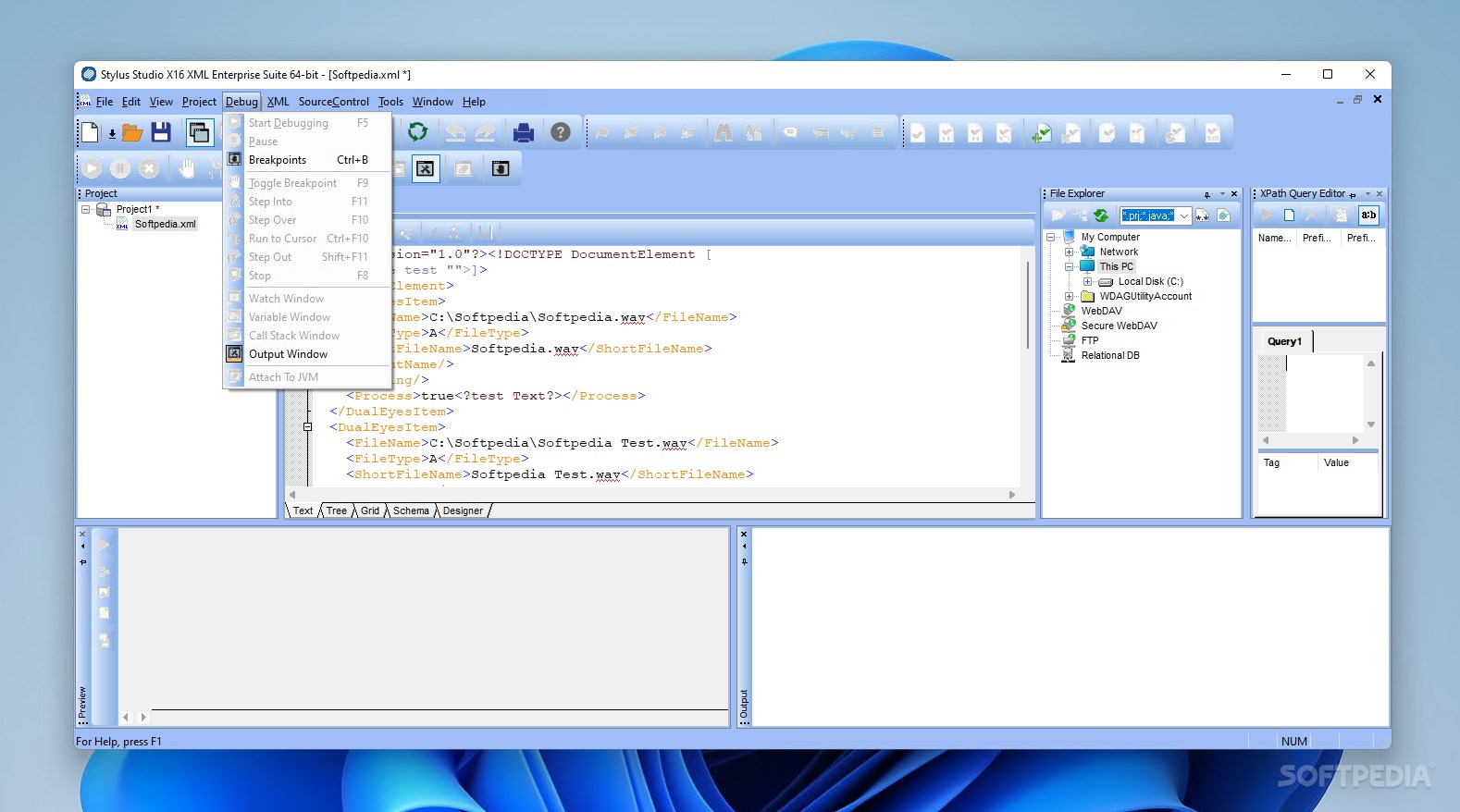The image size is (1460, 812).
Task: Select Relational DB in File Explorer
Action: [x=1110, y=355]
